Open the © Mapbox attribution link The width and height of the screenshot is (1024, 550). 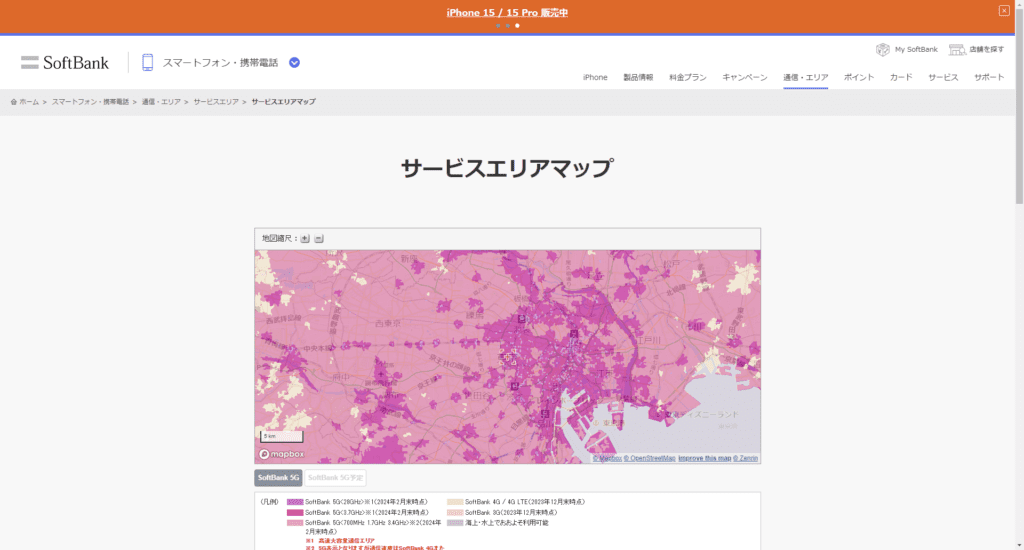click(607, 459)
